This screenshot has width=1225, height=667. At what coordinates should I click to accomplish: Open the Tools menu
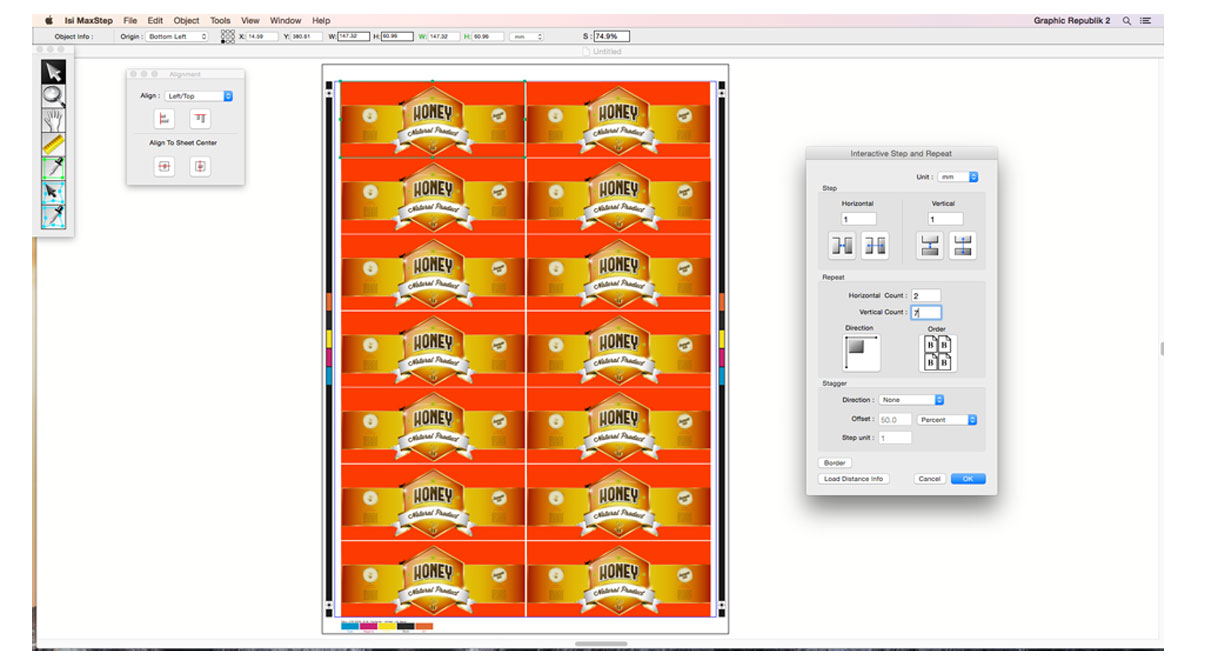220,20
